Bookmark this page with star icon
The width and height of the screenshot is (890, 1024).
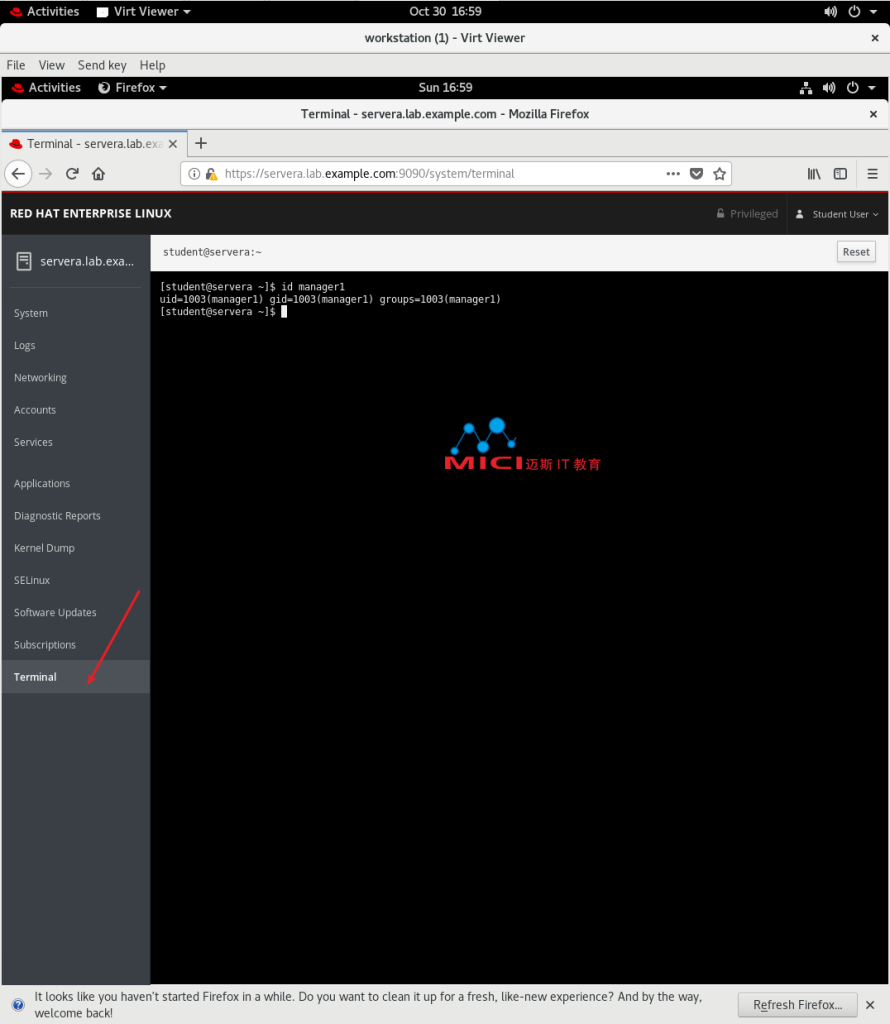click(x=720, y=174)
